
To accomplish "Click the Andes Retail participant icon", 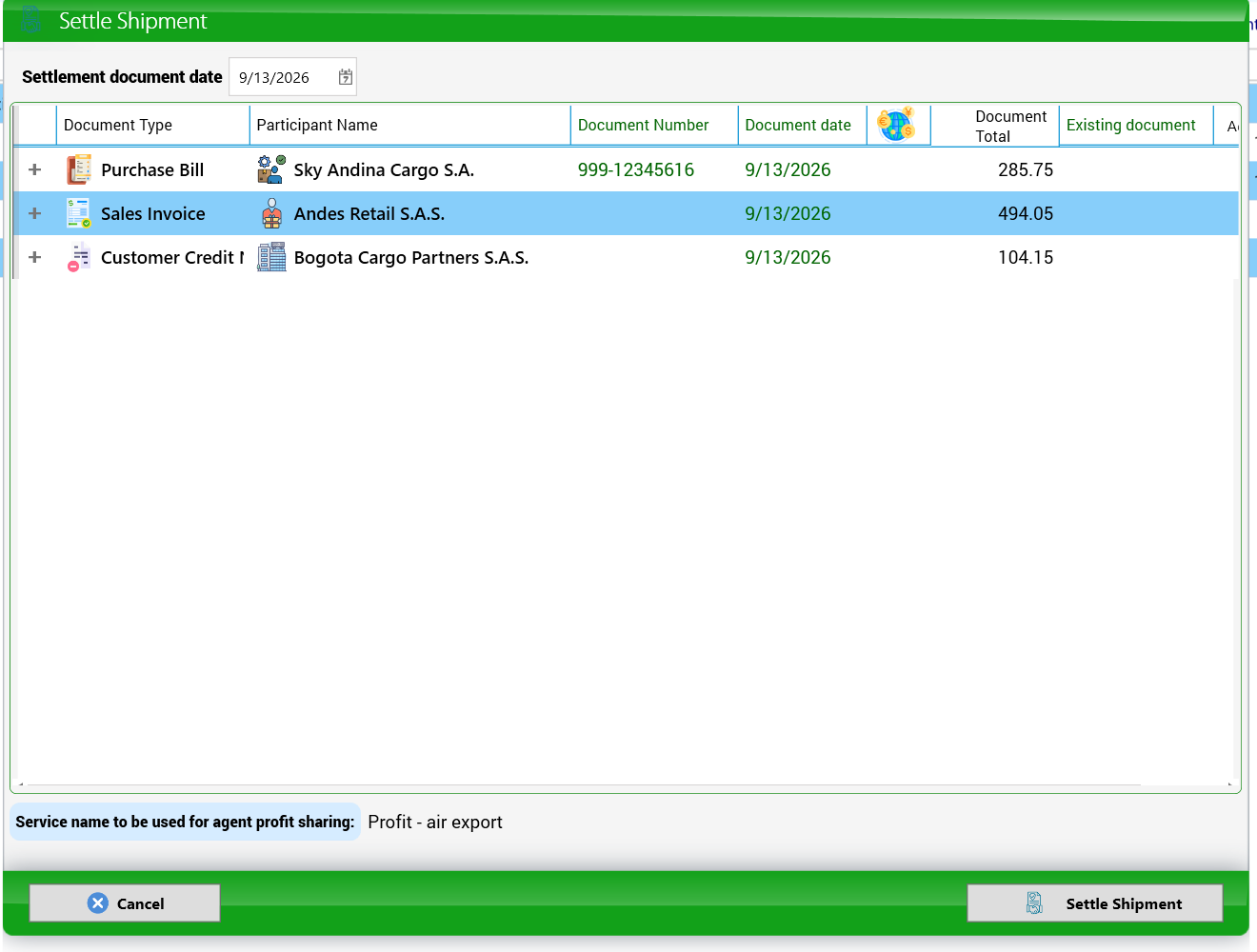I will click(x=271, y=213).
